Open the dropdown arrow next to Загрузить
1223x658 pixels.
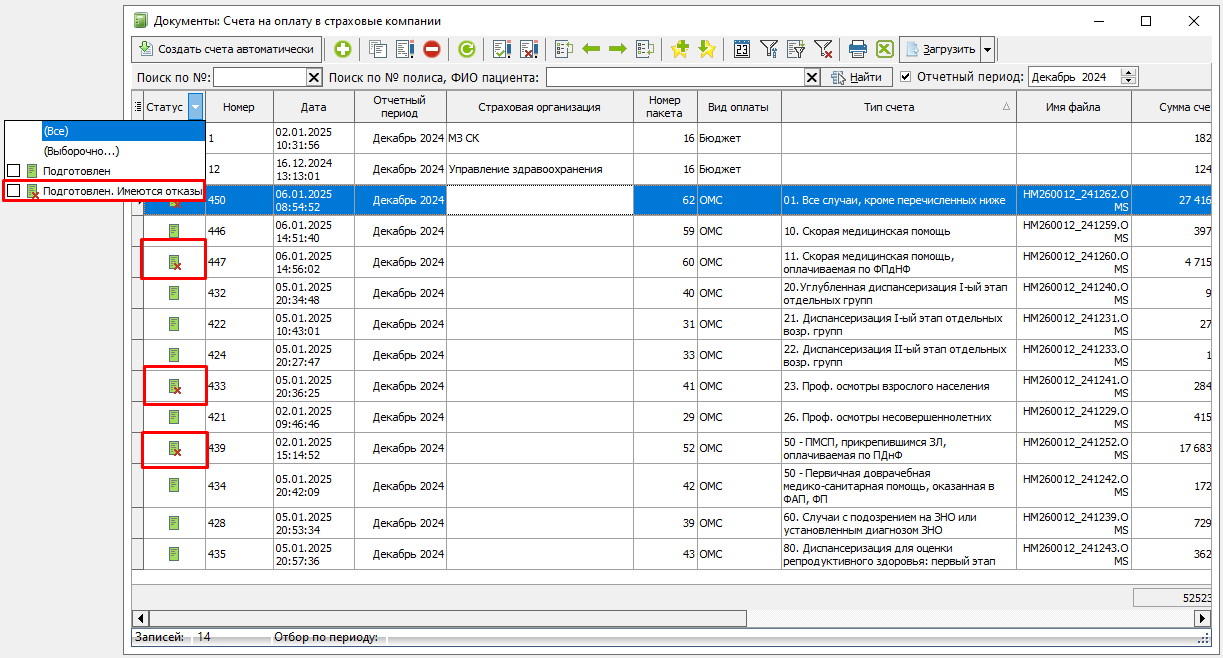pos(987,49)
